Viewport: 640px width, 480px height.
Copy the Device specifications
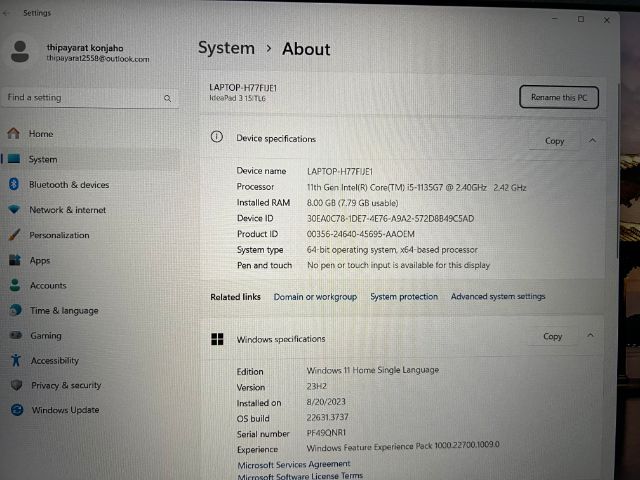[x=554, y=141]
